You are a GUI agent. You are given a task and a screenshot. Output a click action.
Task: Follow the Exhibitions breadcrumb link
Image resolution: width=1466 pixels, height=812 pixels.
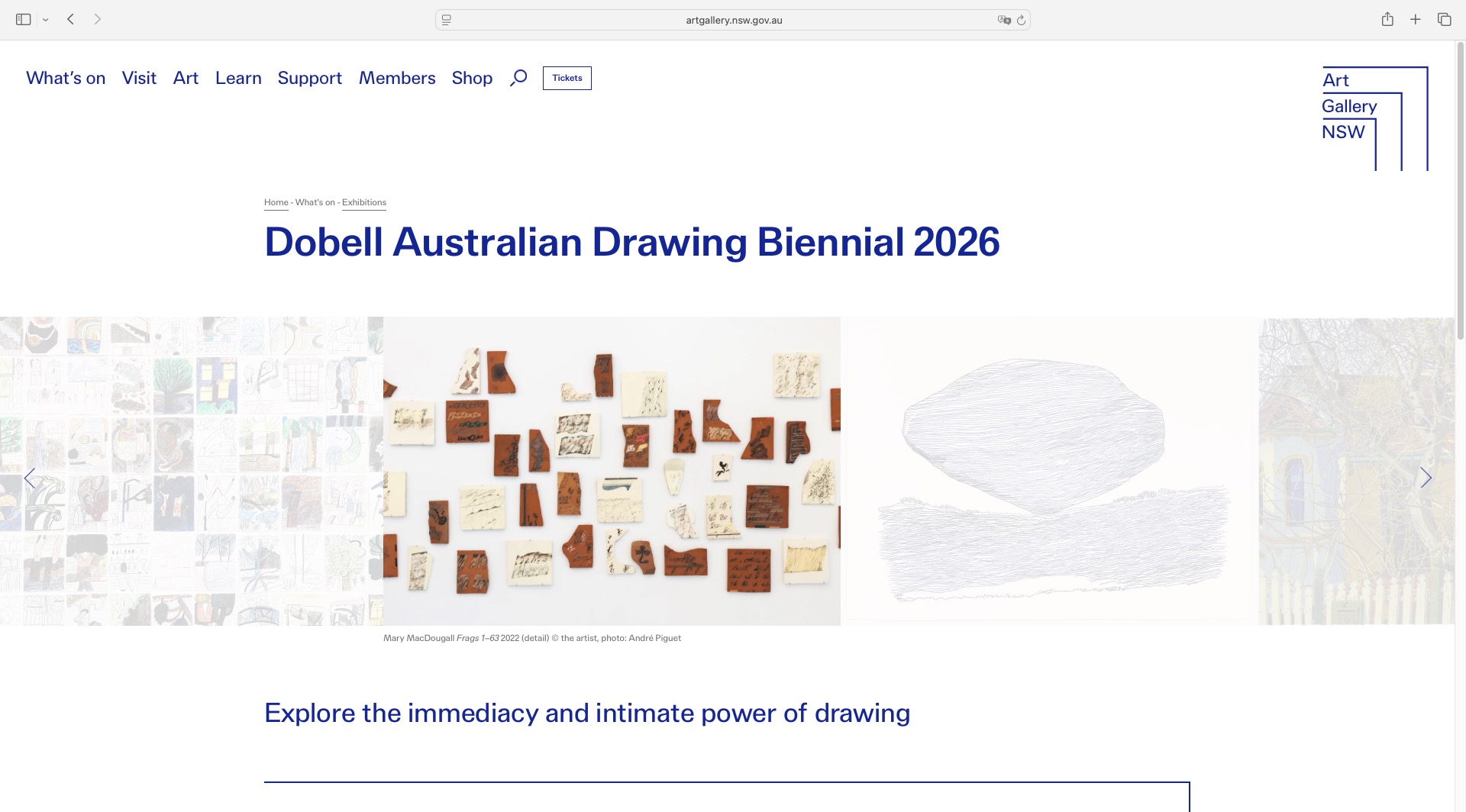click(x=364, y=202)
